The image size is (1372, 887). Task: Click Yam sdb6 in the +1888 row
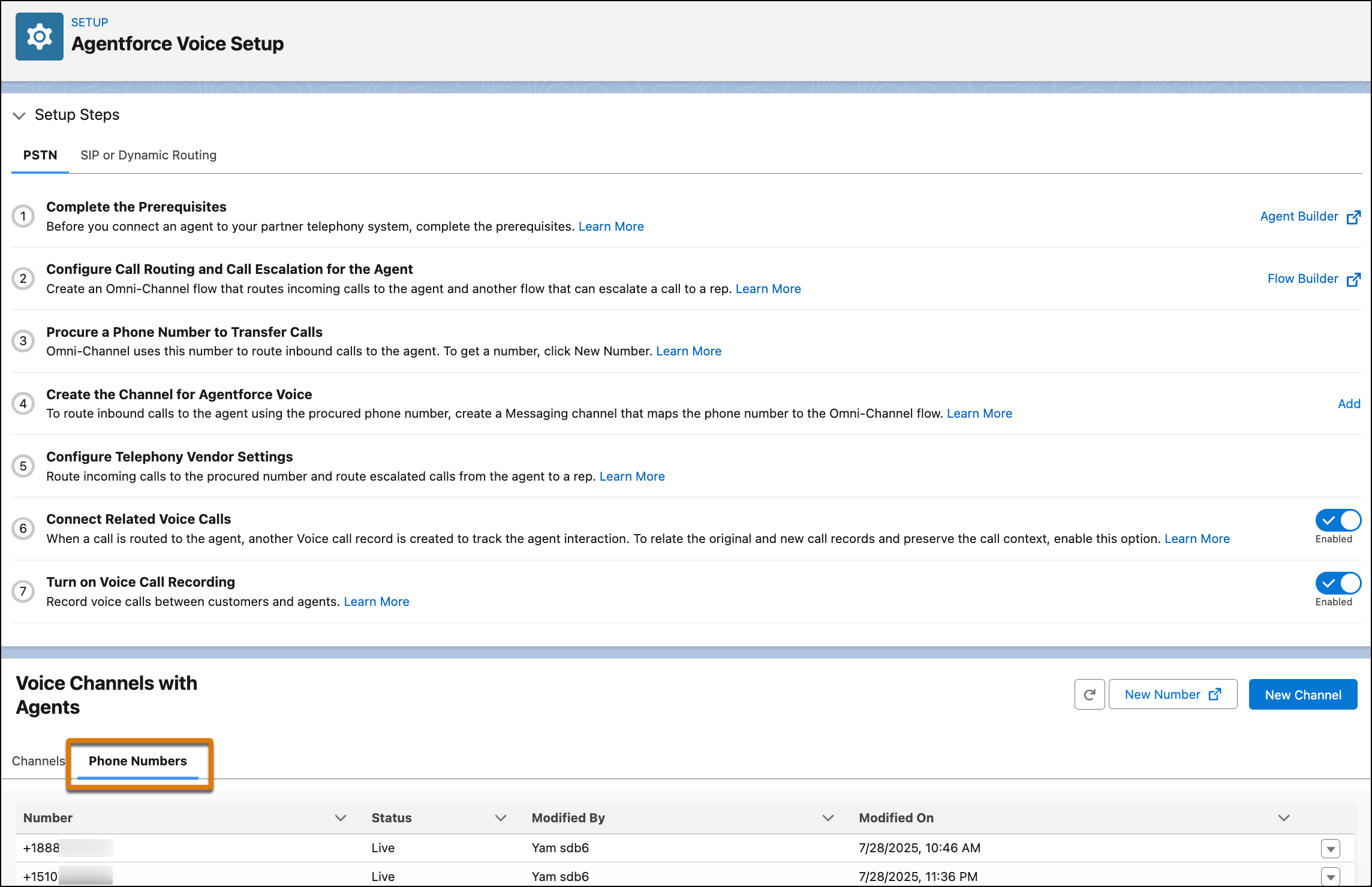pos(560,848)
